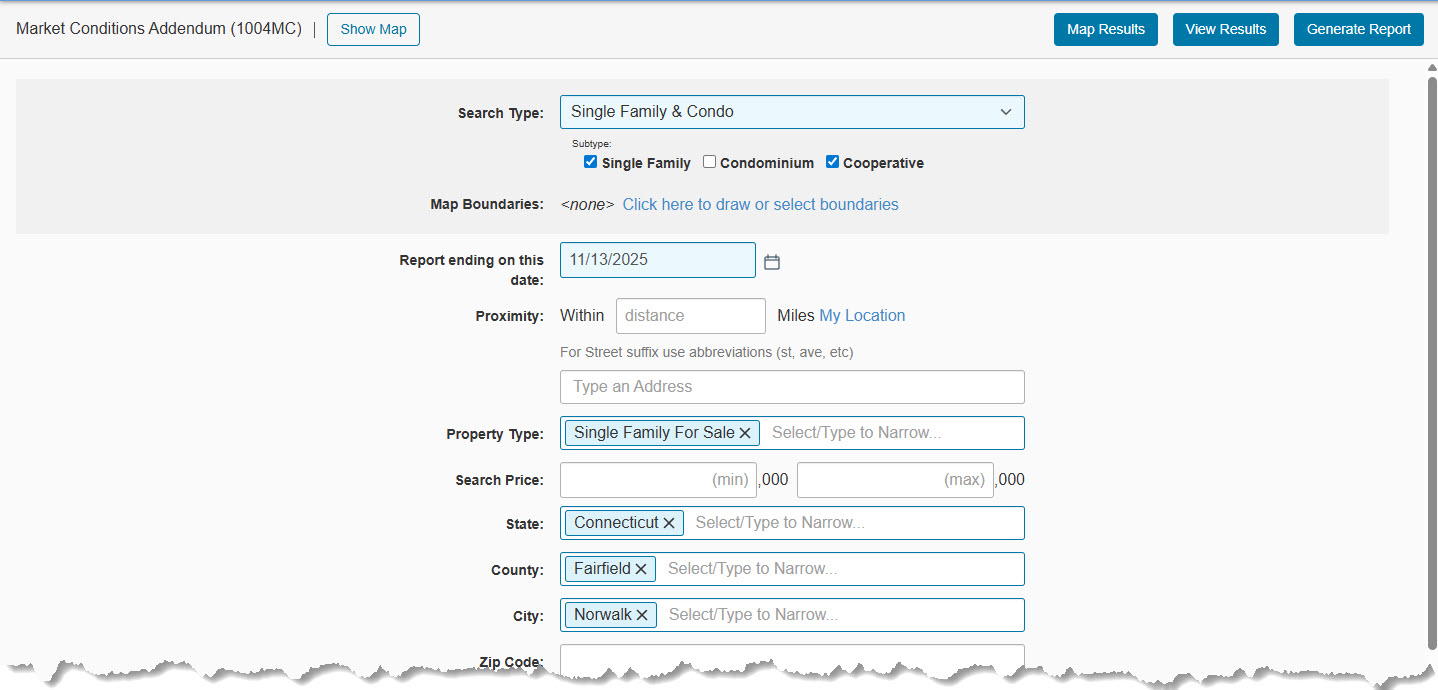
Task: Click the My Location link
Action: click(x=862, y=315)
